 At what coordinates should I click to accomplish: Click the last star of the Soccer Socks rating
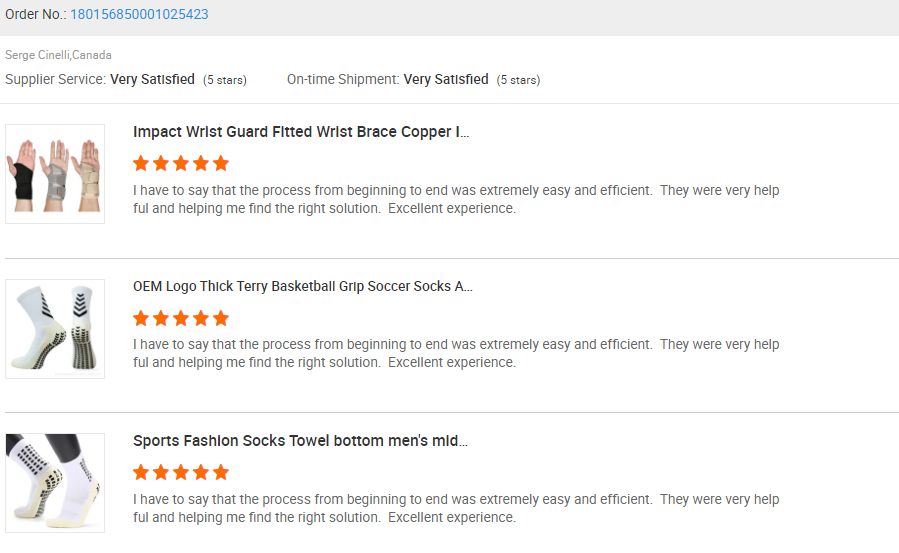pyautogui.click(x=221, y=319)
